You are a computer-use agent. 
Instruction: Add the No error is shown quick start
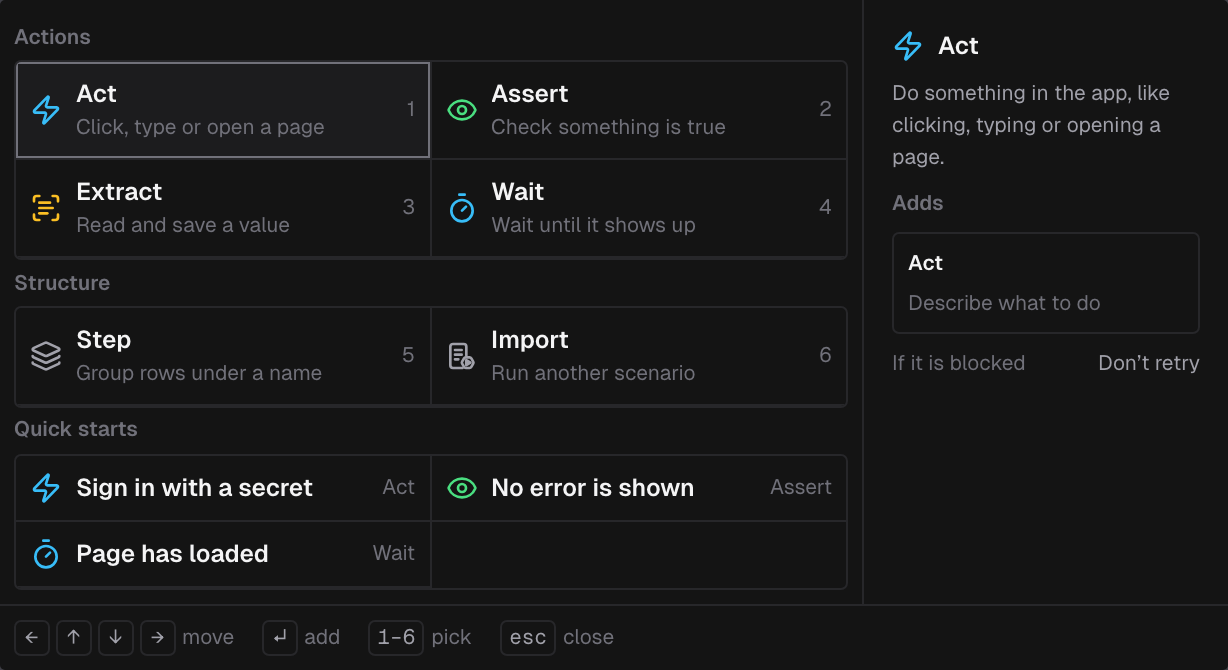[x=639, y=488]
